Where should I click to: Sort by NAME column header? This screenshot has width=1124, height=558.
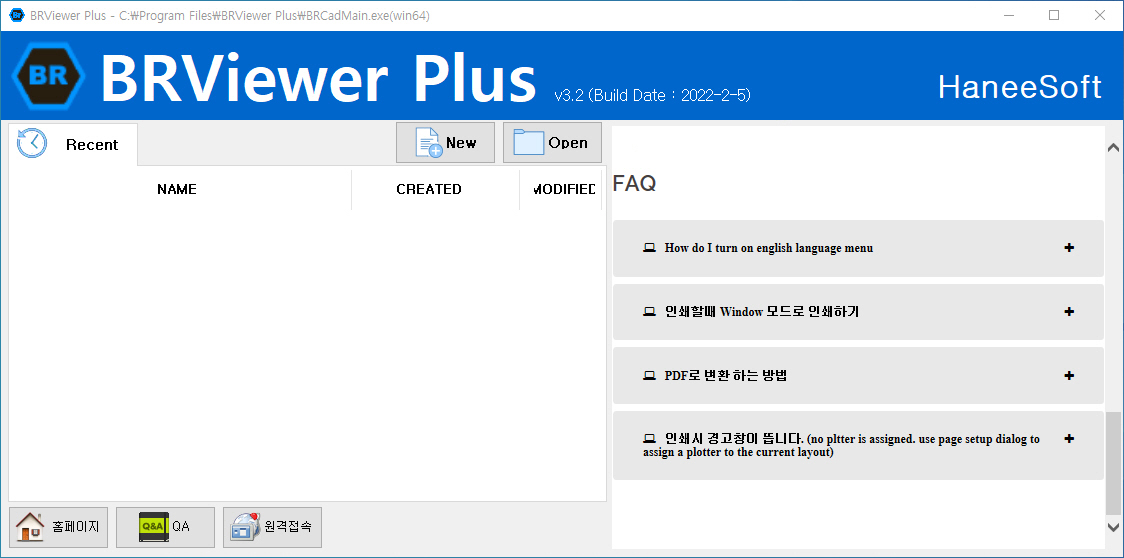[x=176, y=189]
